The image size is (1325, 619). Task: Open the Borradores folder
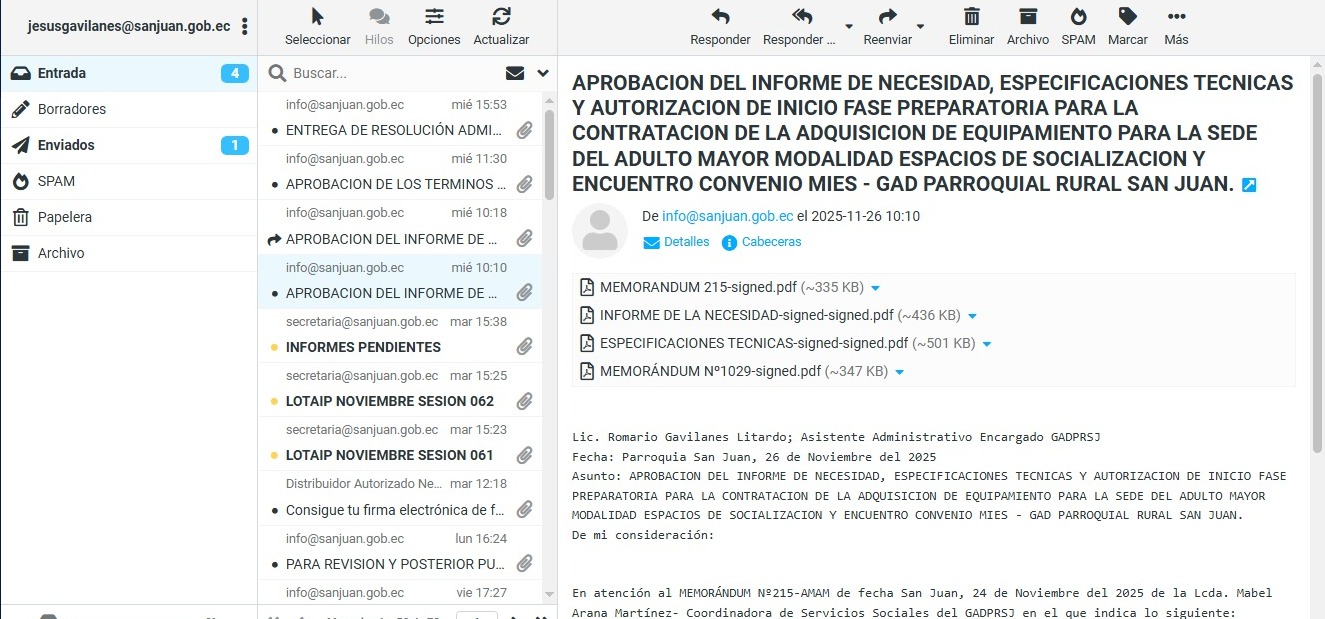click(x=71, y=109)
